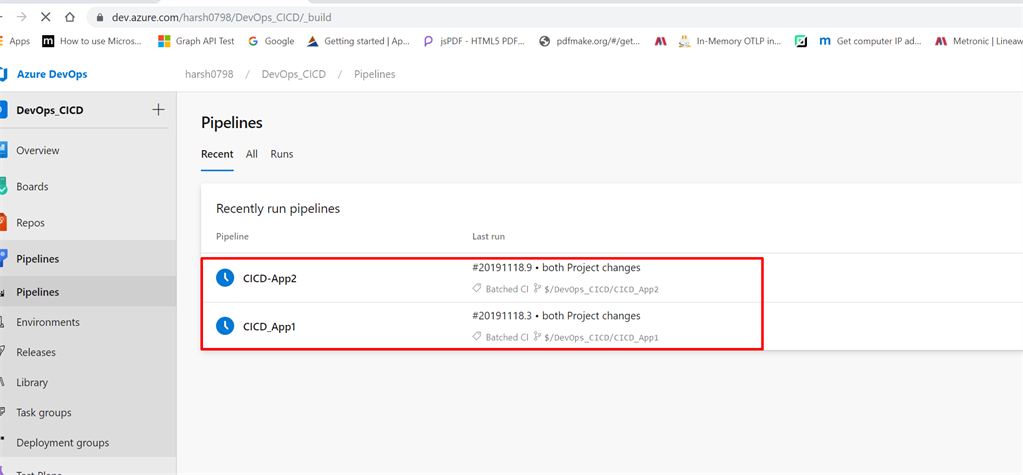Click the plus icon beside DevOps_CICD
This screenshot has height=475, width=1023.
(158, 110)
